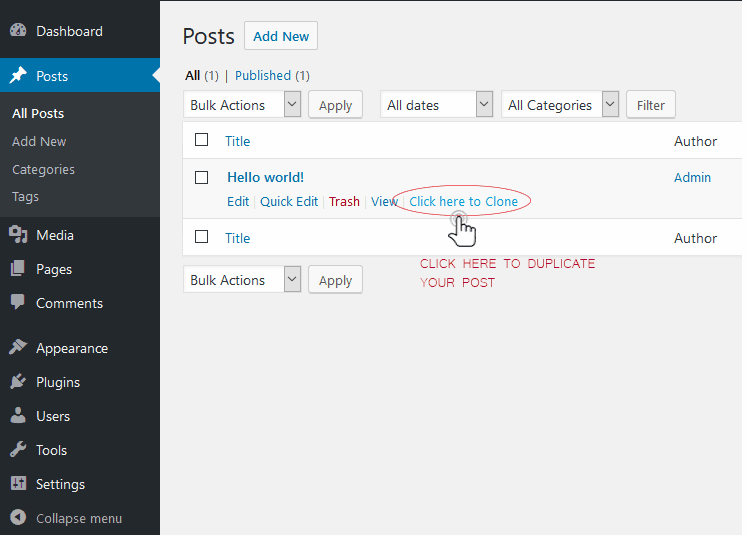Click the Collapse menu text
The height and width of the screenshot is (536, 747).
[x=79, y=518]
